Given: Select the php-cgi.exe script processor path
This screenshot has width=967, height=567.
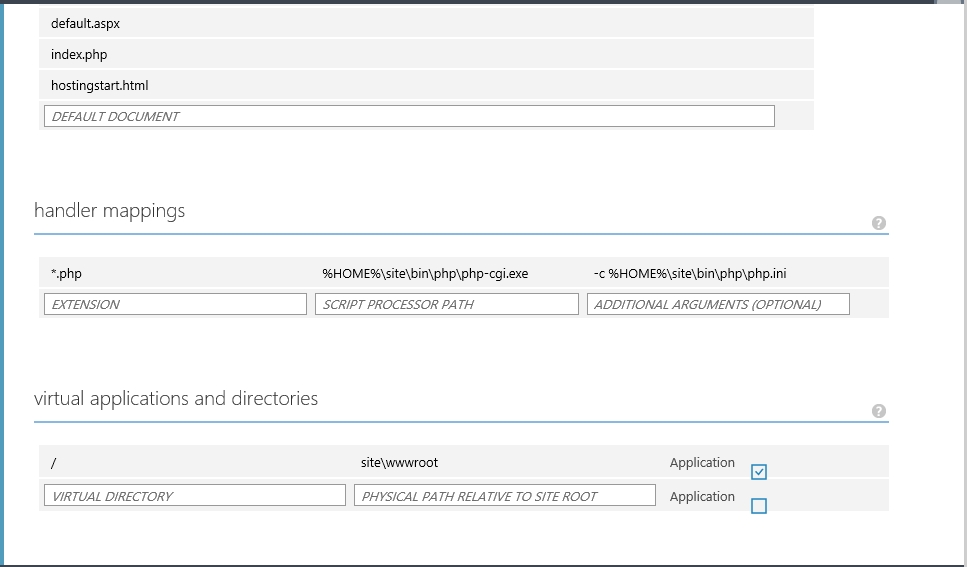Looking at the screenshot, I should (x=425, y=273).
